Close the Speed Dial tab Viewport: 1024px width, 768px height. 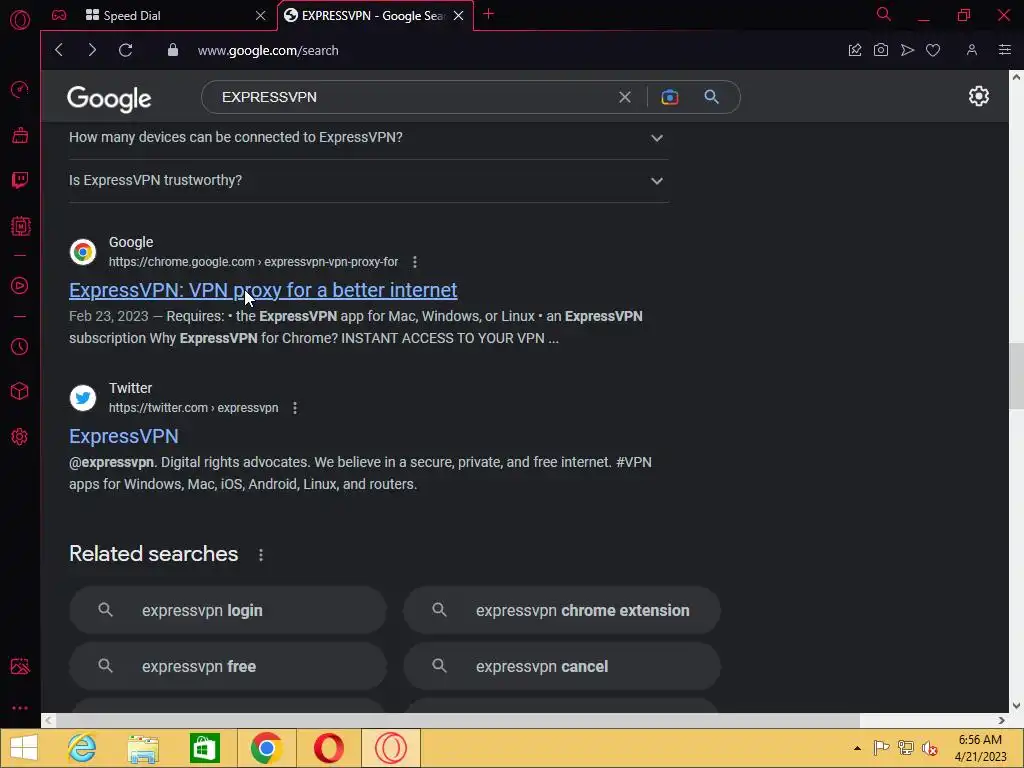(x=261, y=16)
